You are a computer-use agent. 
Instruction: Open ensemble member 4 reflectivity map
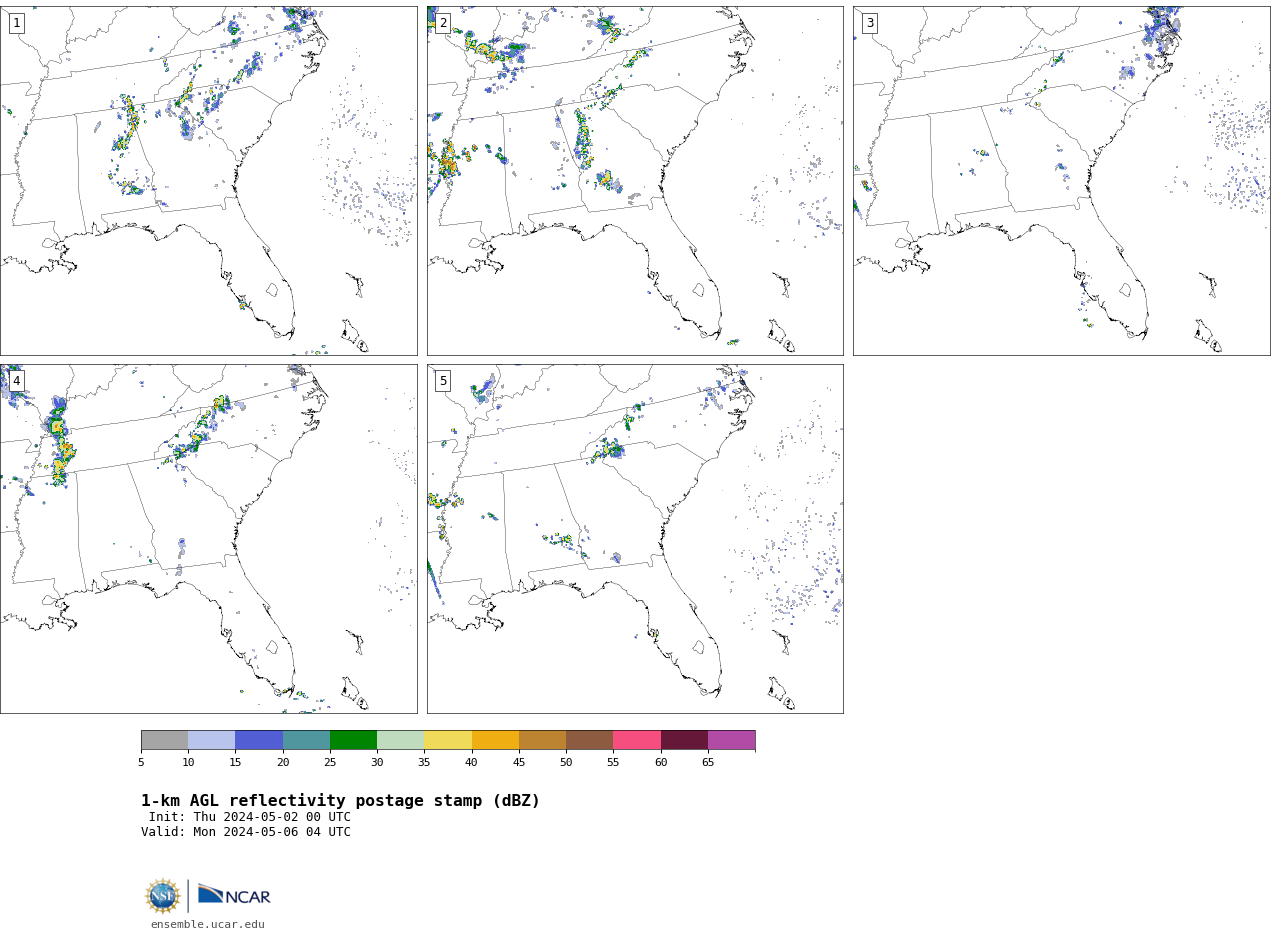pos(208,539)
